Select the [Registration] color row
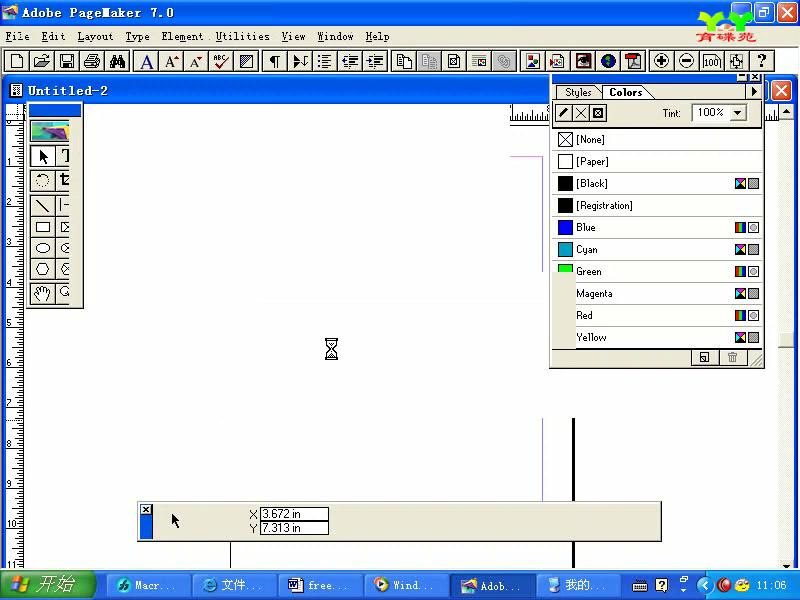 pos(657,205)
